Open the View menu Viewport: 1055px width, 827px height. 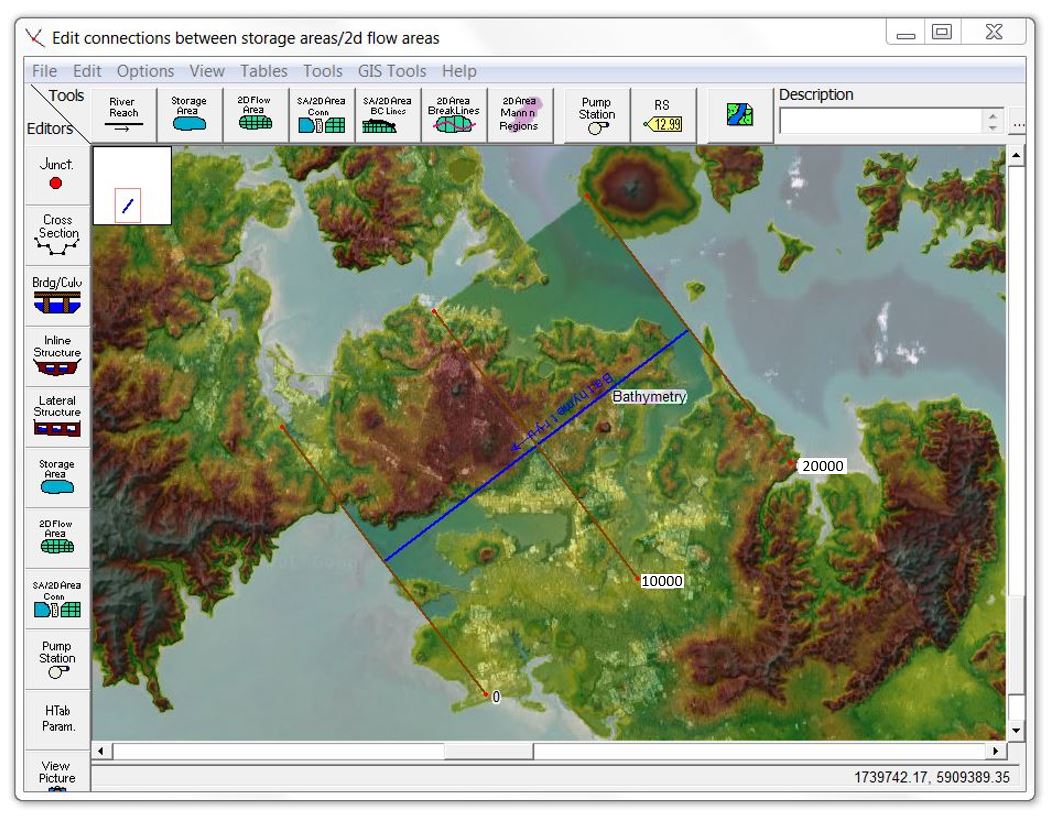(x=207, y=71)
